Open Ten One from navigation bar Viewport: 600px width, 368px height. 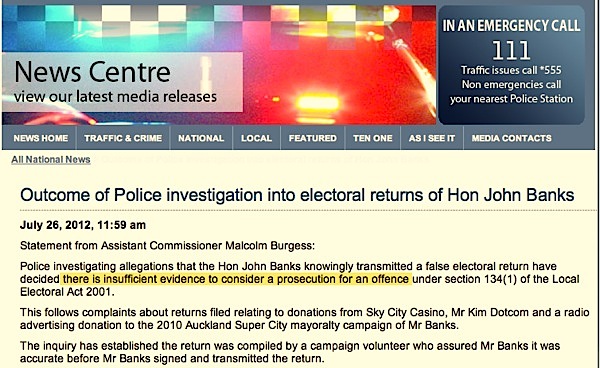click(x=373, y=138)
